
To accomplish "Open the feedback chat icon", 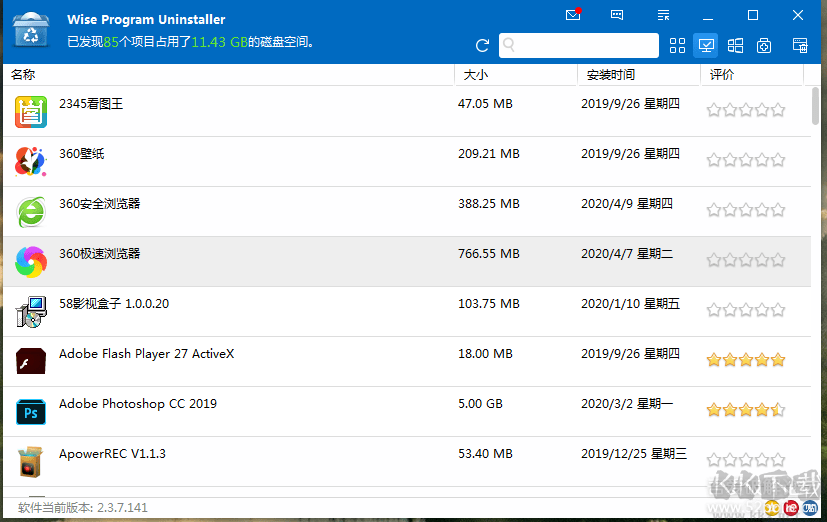I will 618,15.
